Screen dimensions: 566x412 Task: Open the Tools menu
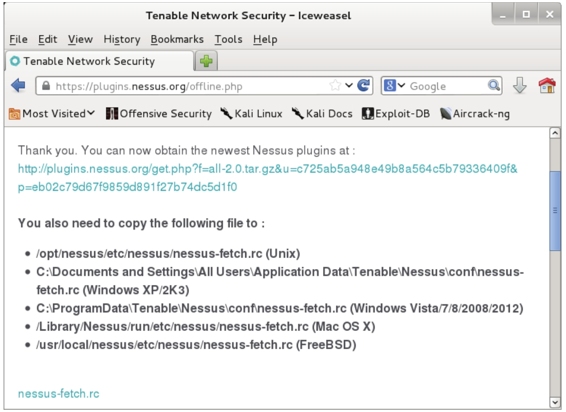tap(228, 39)
